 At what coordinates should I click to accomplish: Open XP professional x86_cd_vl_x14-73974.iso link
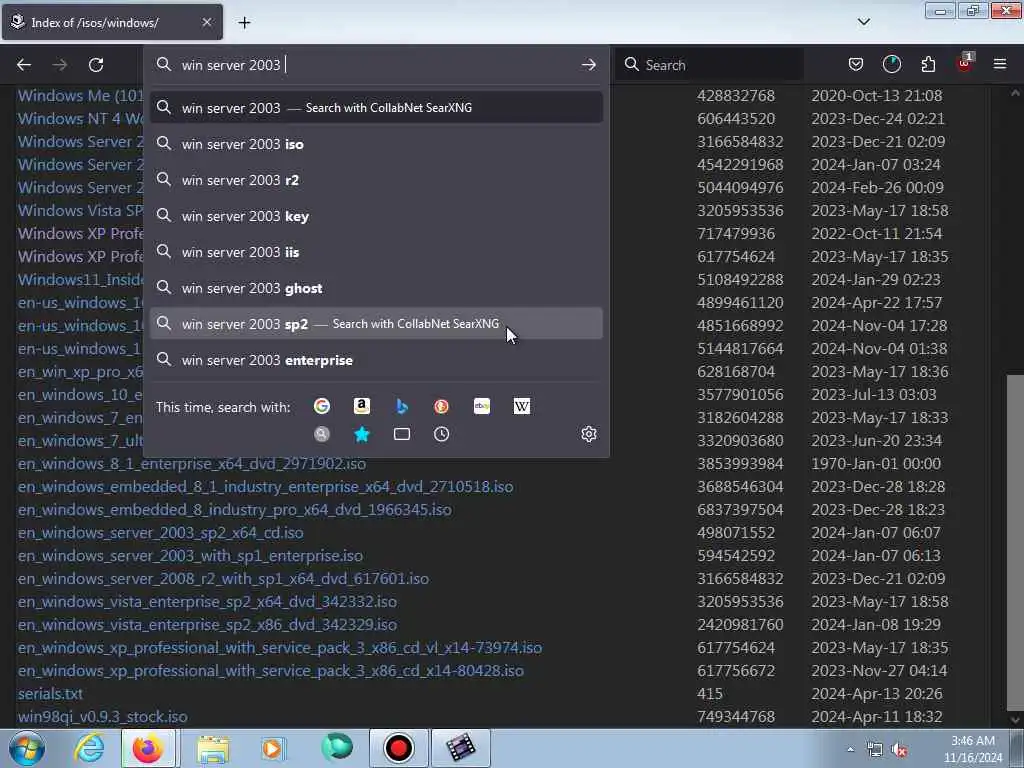[x=280, y=647]
